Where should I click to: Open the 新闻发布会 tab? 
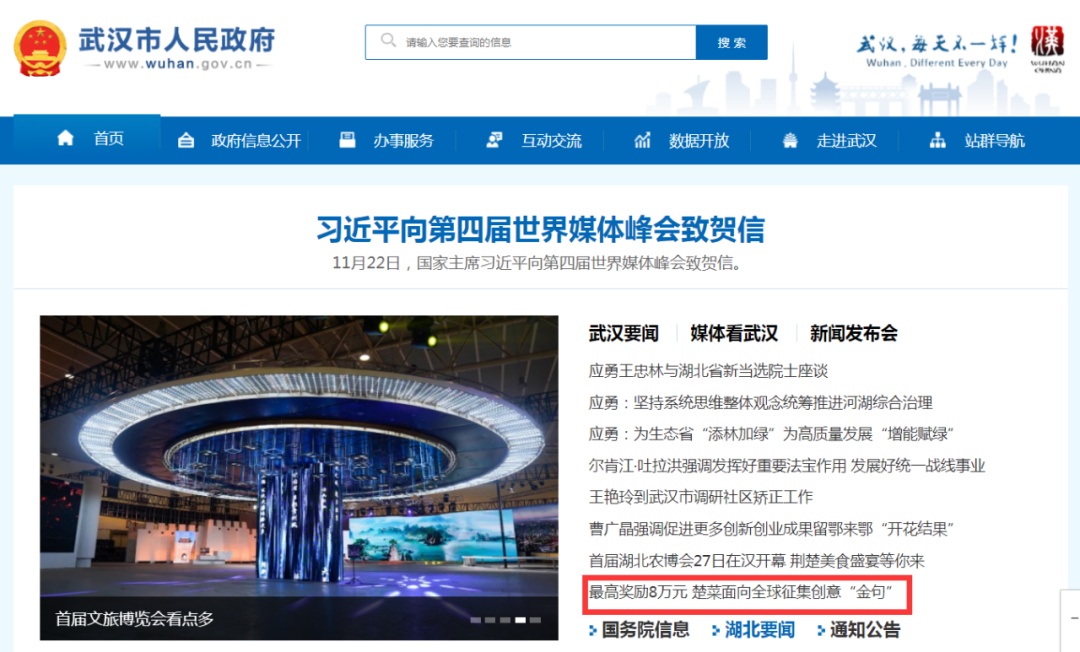pos(853,333)
